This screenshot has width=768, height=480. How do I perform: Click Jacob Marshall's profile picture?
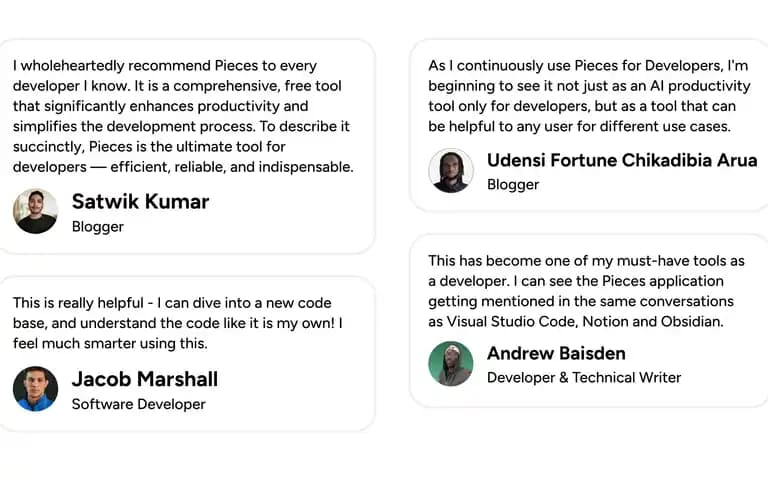pyautogui.click(x=35, y=388)
